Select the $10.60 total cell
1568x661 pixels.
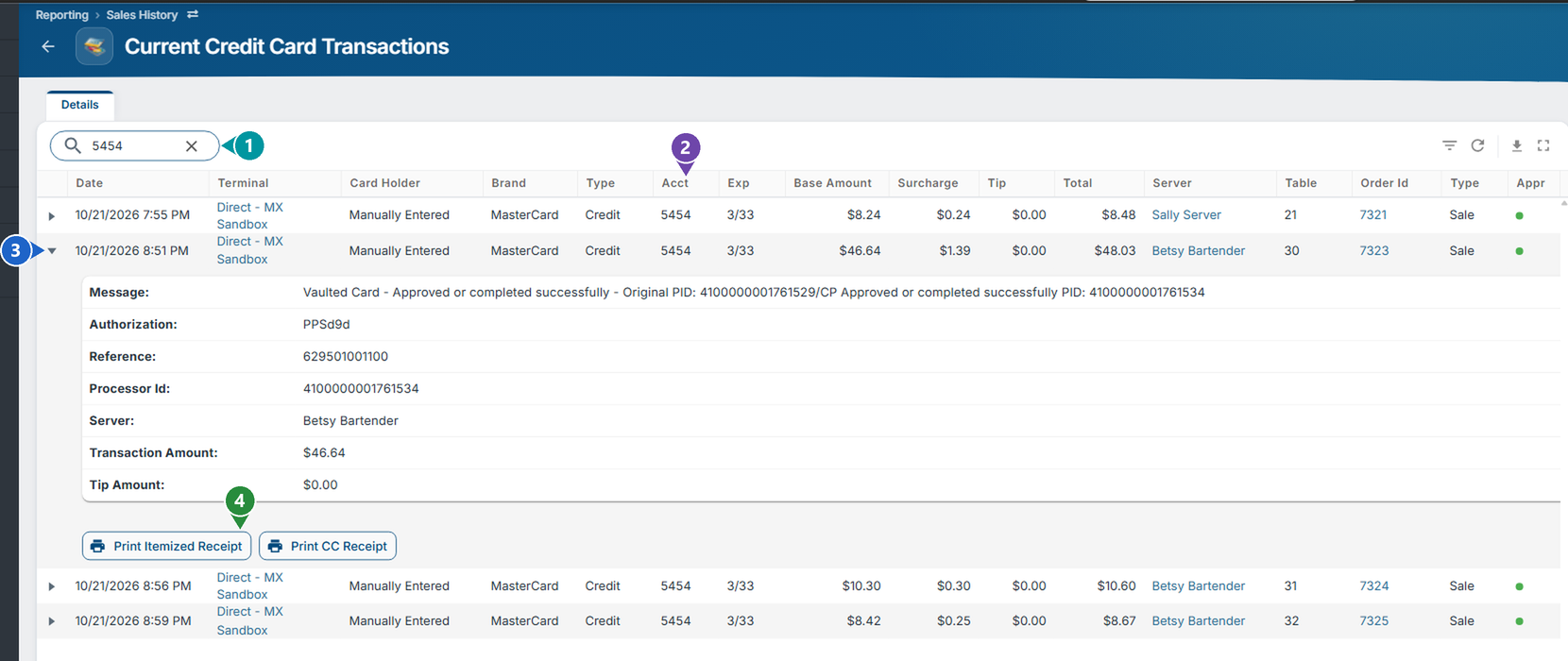(1116, 585)
